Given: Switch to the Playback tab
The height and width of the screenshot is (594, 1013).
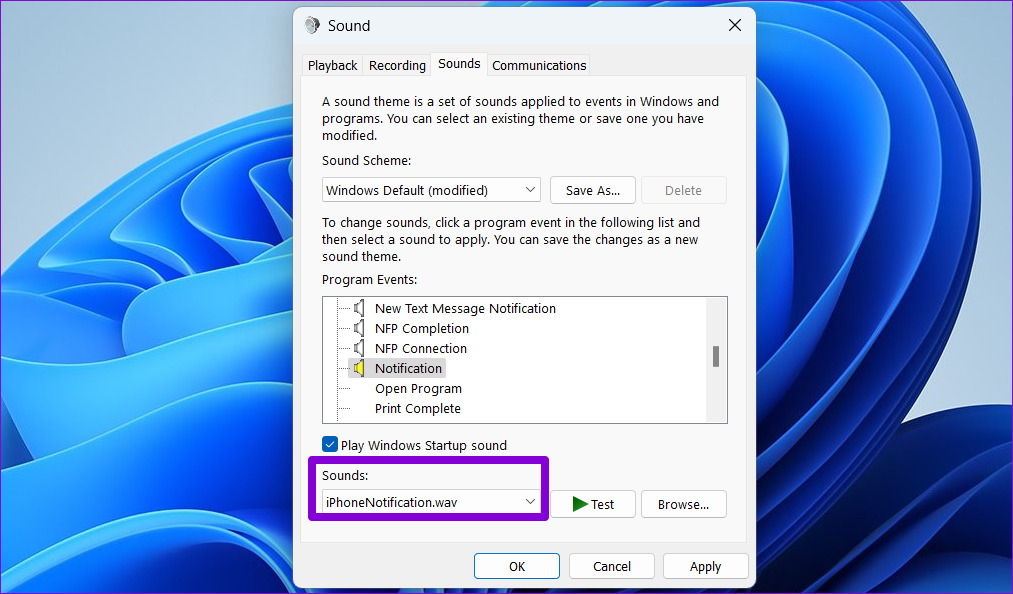Looking at the screenshot, I should 332,65.
